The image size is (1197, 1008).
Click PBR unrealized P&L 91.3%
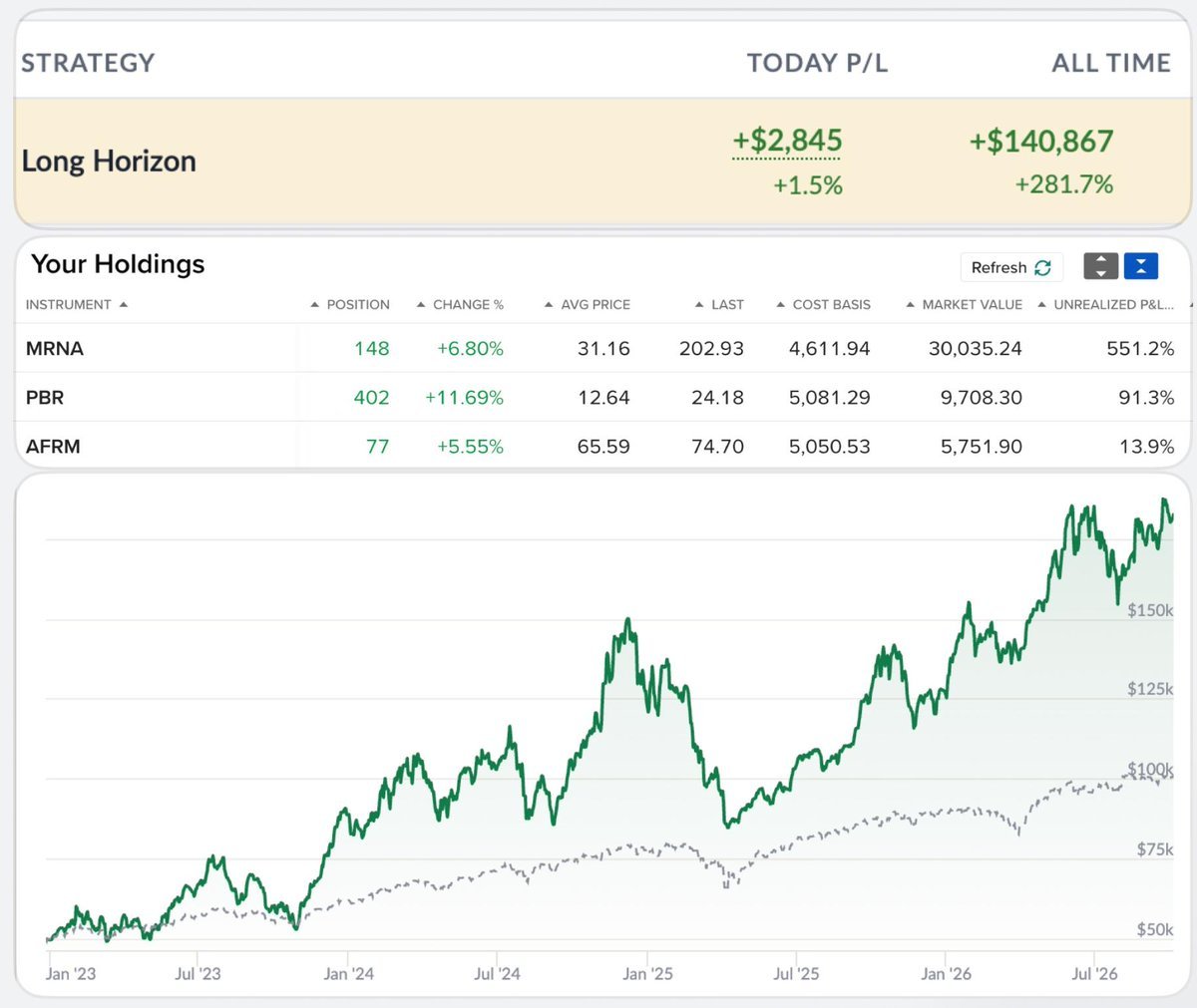[x=1147, y=398]
